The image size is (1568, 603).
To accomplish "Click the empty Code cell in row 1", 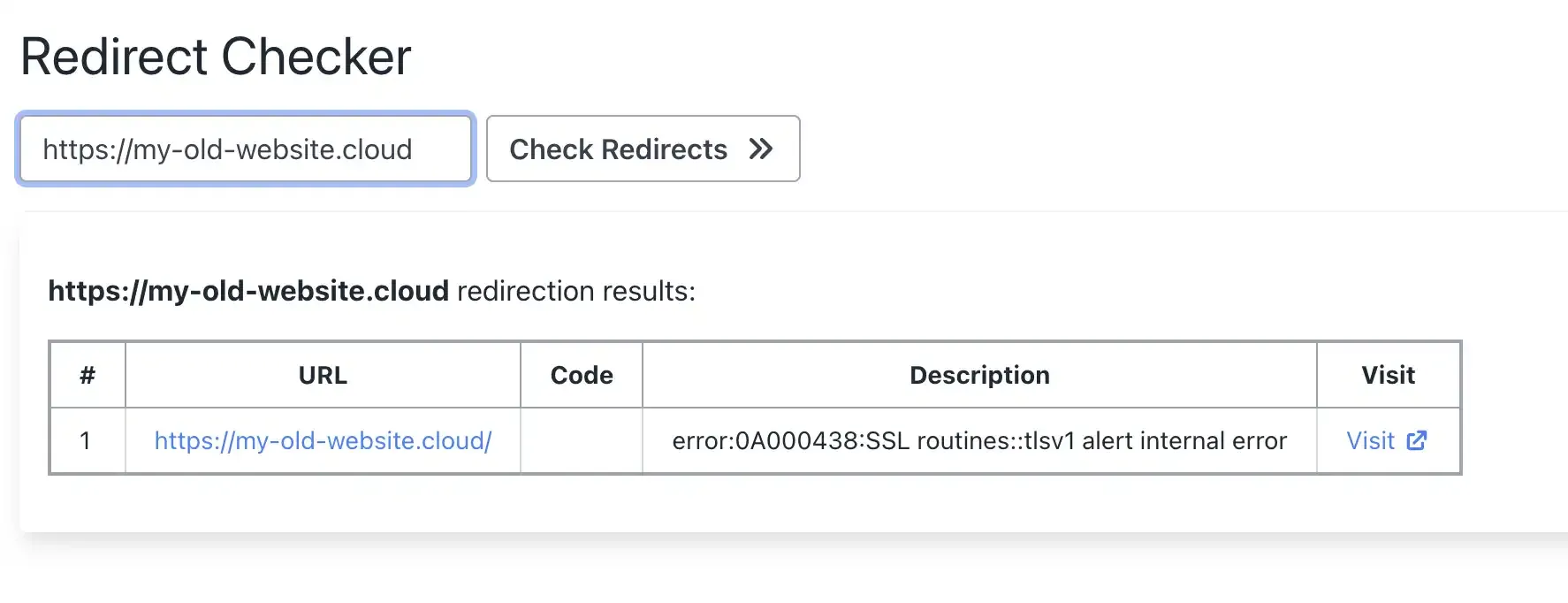I will pos(580,439).
